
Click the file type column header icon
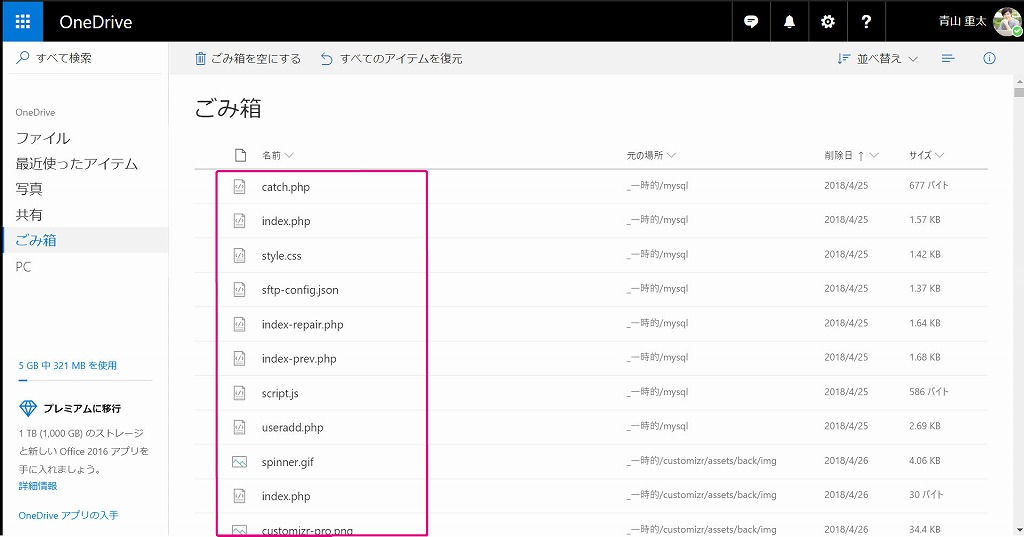(240, 155)
